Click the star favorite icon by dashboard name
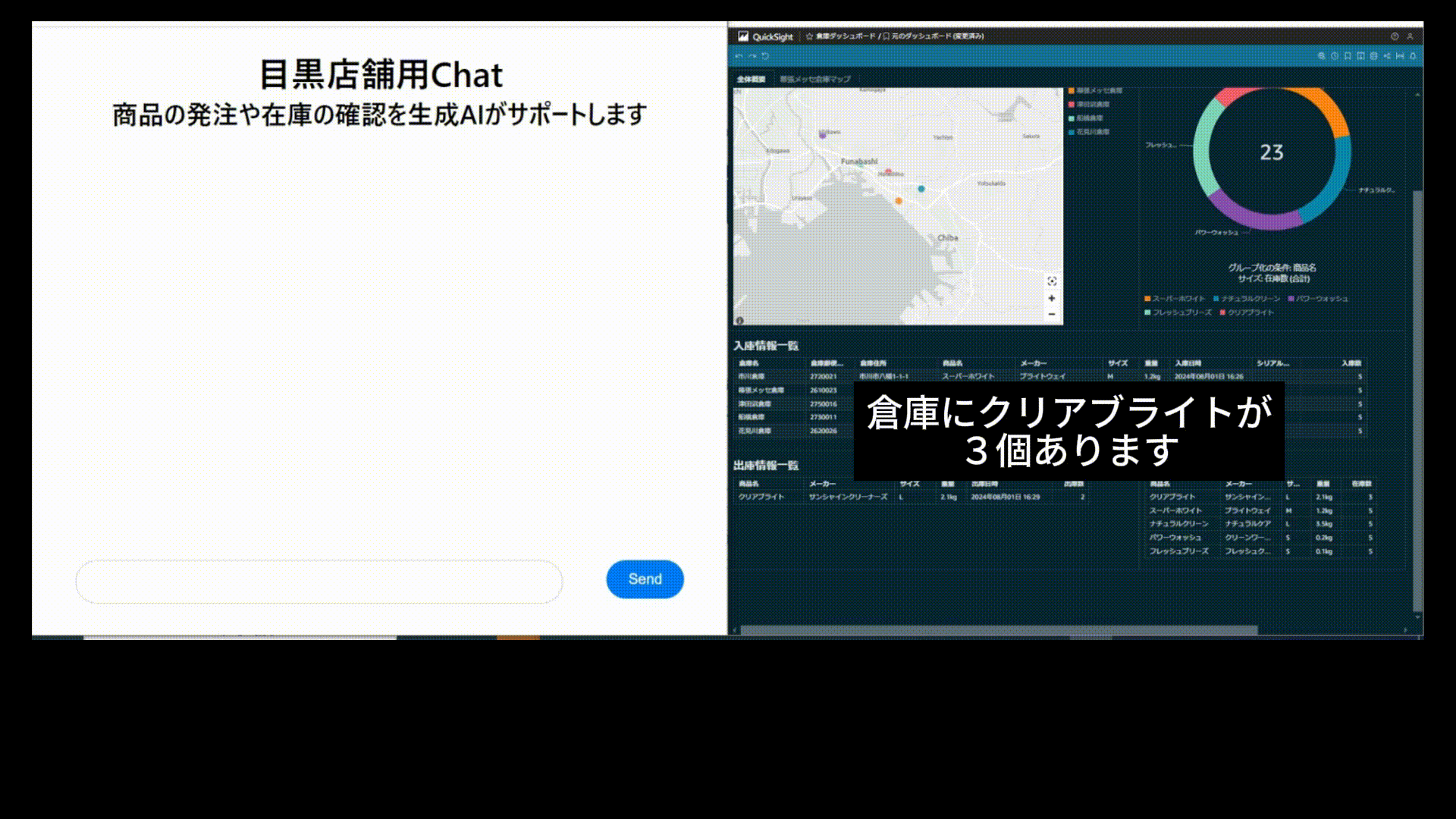1456x819 pixels. tap(810, 36)
